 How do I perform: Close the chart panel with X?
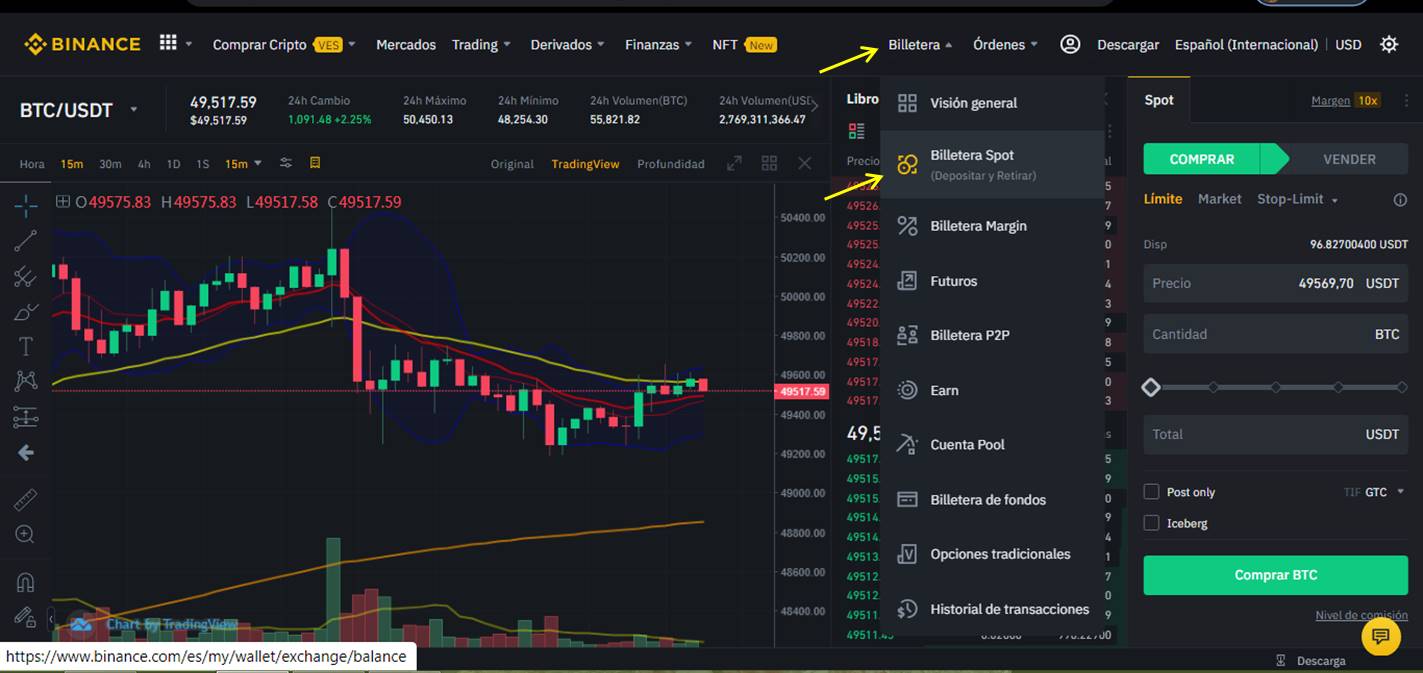click(x=804, y=163)
